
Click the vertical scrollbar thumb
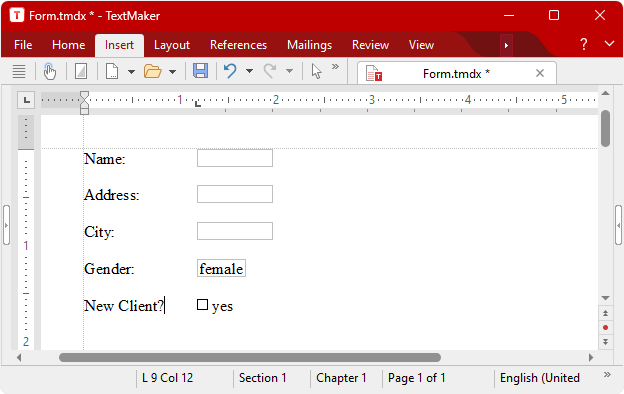(606, 129)
